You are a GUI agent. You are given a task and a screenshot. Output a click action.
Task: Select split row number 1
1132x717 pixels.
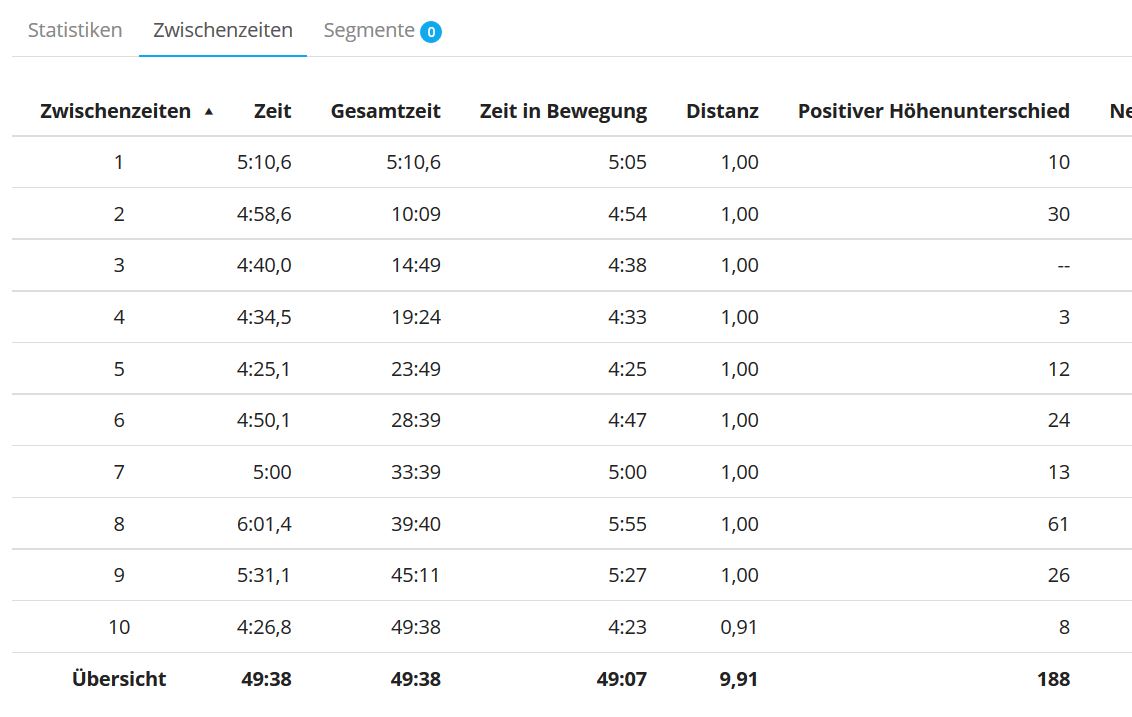coord(119,162)
